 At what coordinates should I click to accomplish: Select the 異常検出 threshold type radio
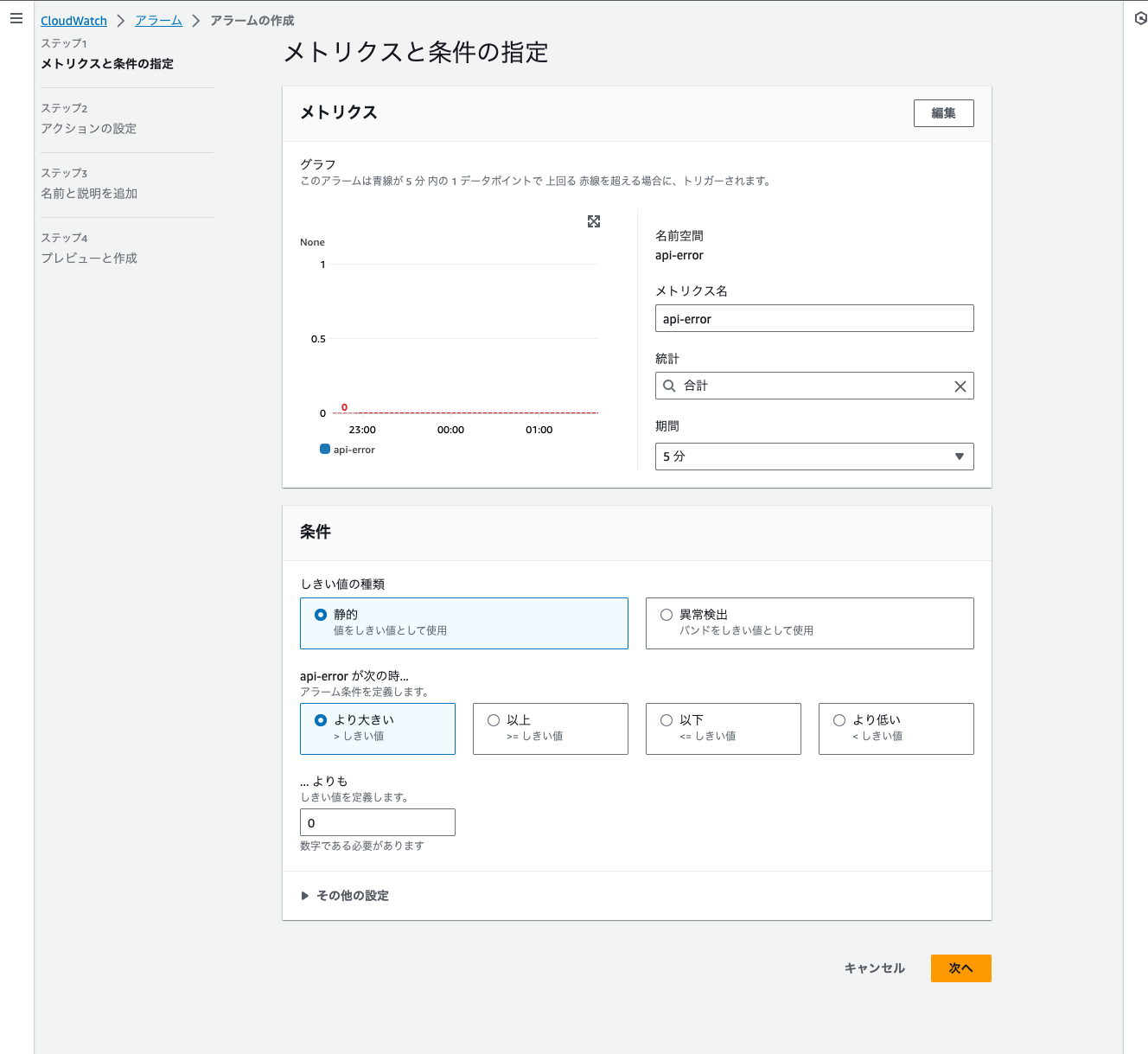click(x=666, y=615)
